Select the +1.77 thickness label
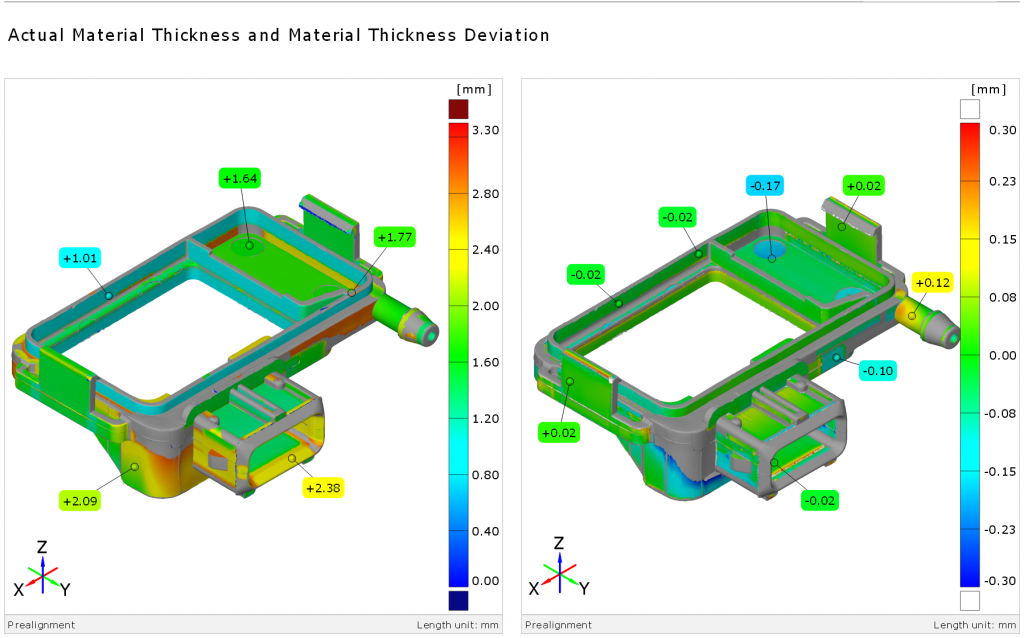This screenshot has width=1024, height=638. pyautogui.click(x=395, y=237)
